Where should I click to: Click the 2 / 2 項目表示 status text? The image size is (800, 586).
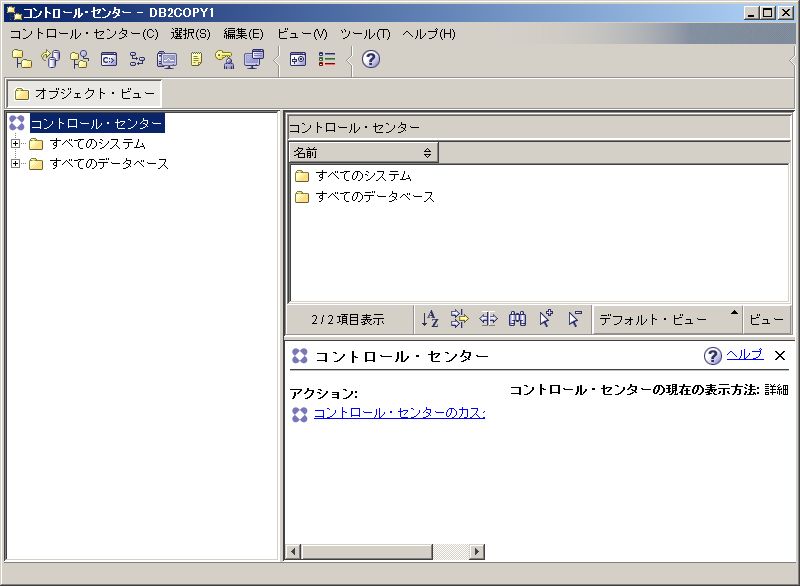tap(347, 320)
